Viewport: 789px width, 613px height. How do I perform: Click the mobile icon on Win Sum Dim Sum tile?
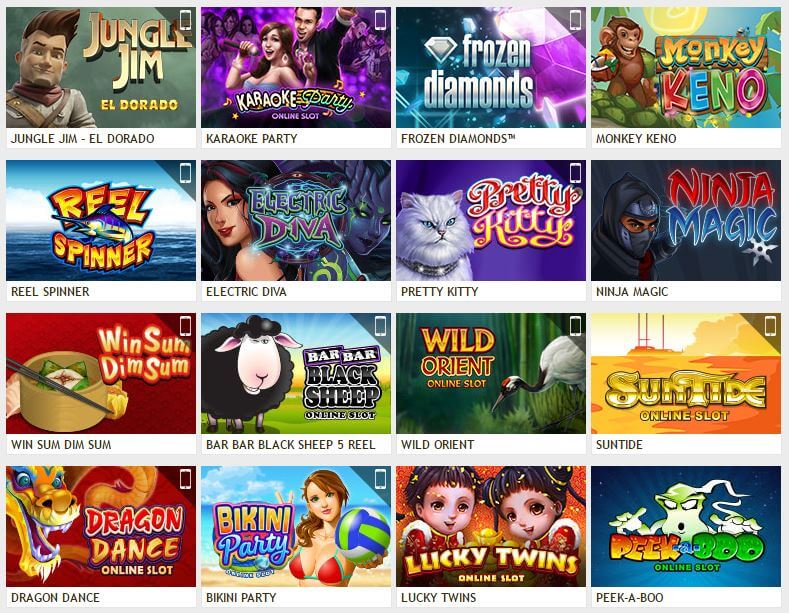point(185,326)
